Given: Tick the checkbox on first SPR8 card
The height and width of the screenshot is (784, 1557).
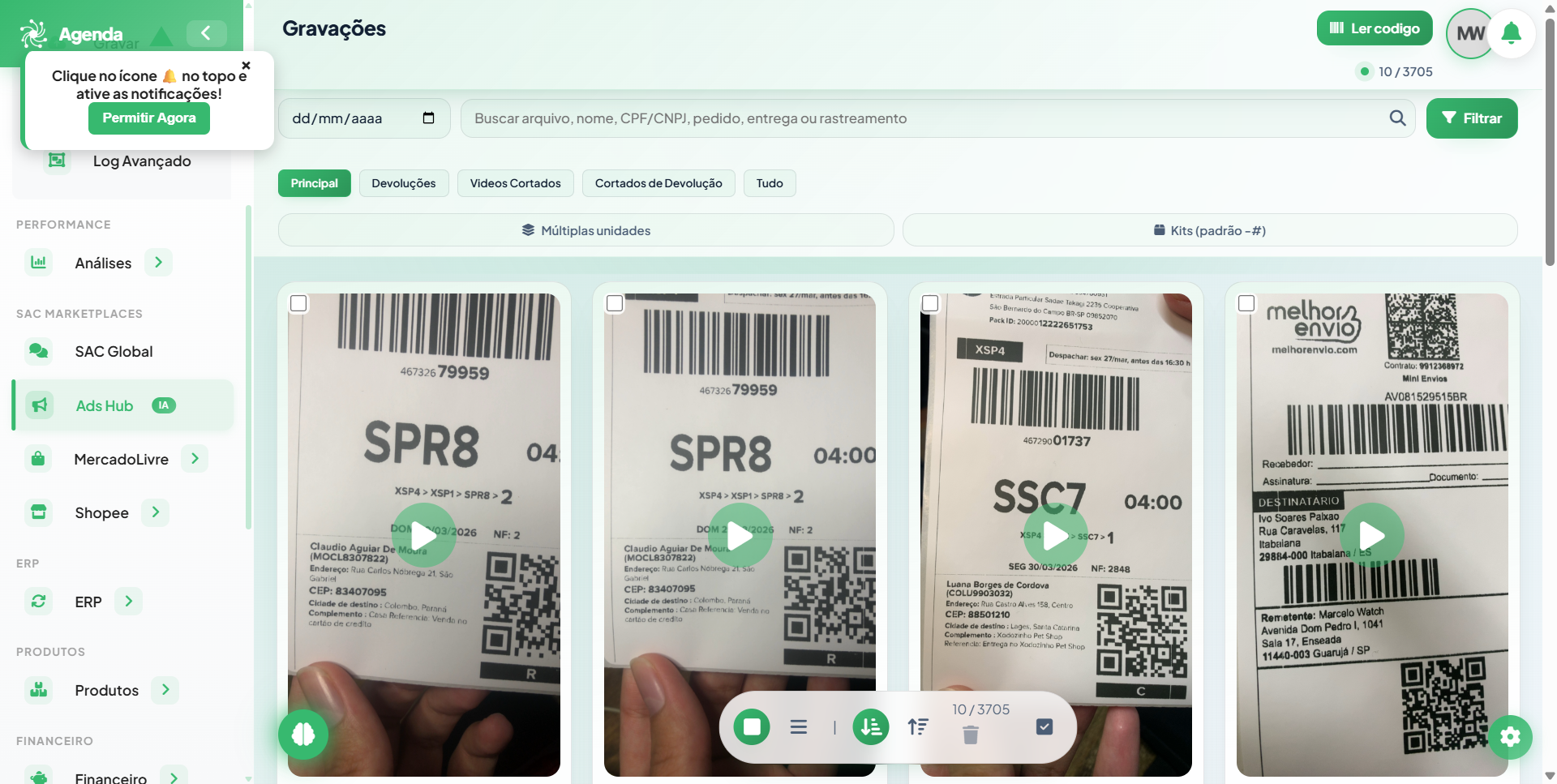Looking at the screenshot, I should [x=298, y=303].
